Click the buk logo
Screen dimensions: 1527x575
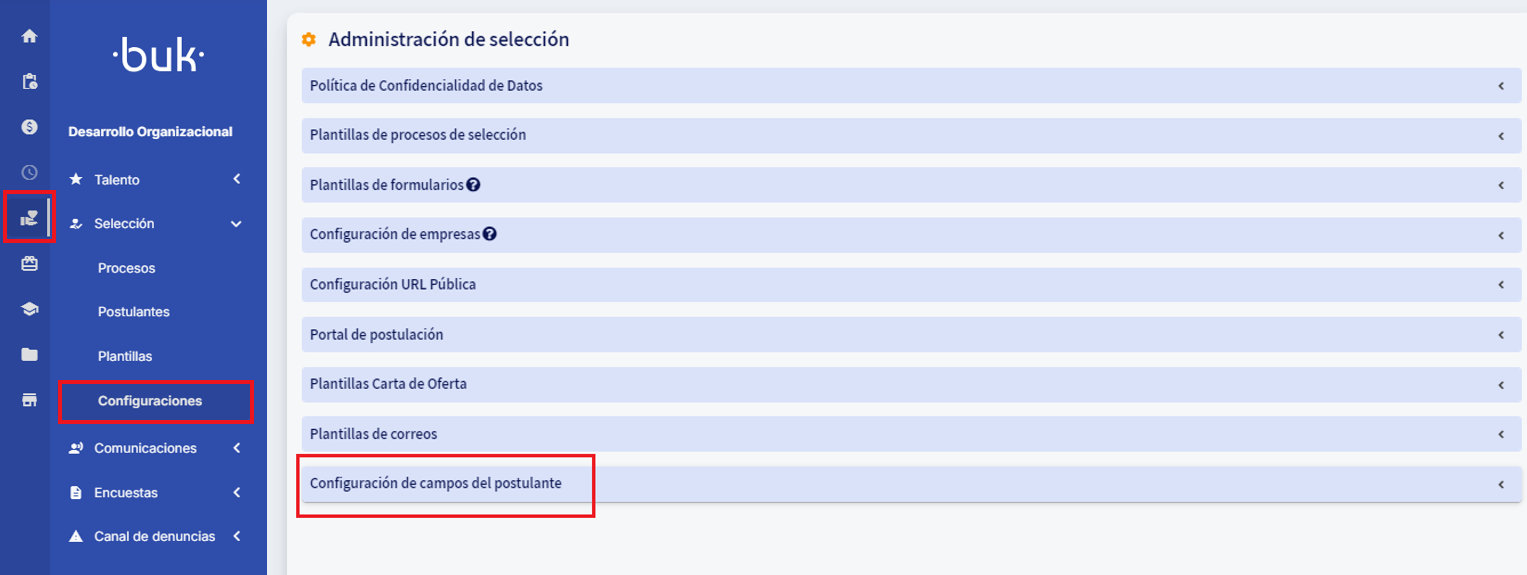pos(158,58)
